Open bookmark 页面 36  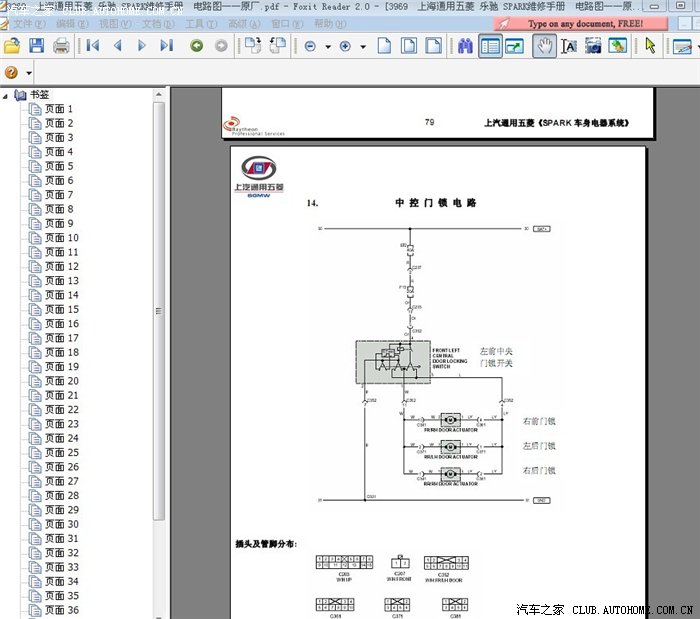pos(61,610)
